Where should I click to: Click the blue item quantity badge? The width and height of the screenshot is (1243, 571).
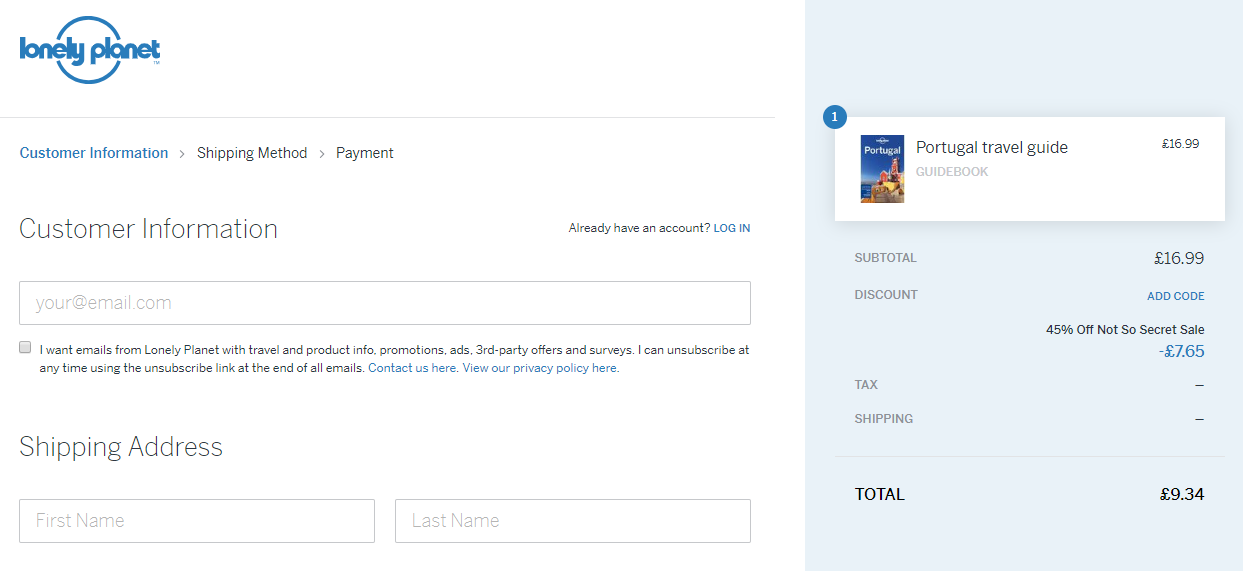(x=834, y=117)
